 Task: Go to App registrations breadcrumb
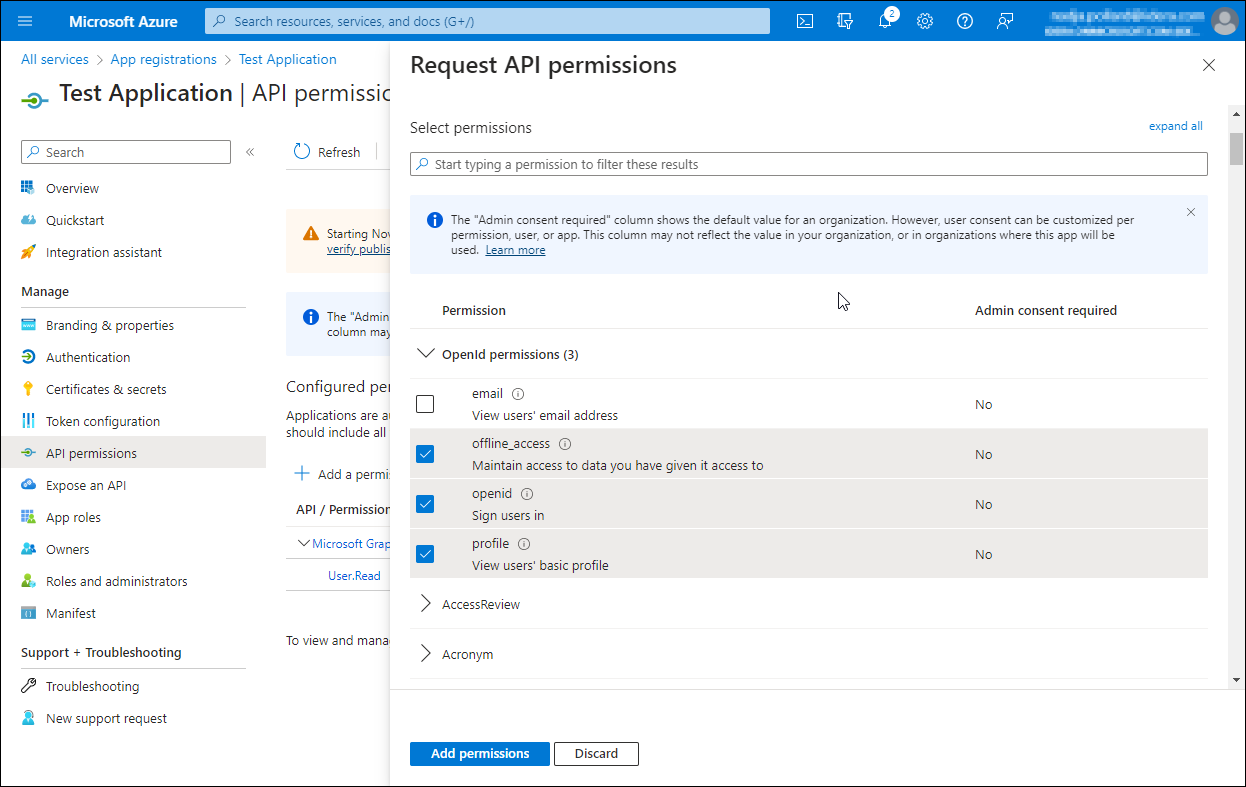tap(164, 60)
